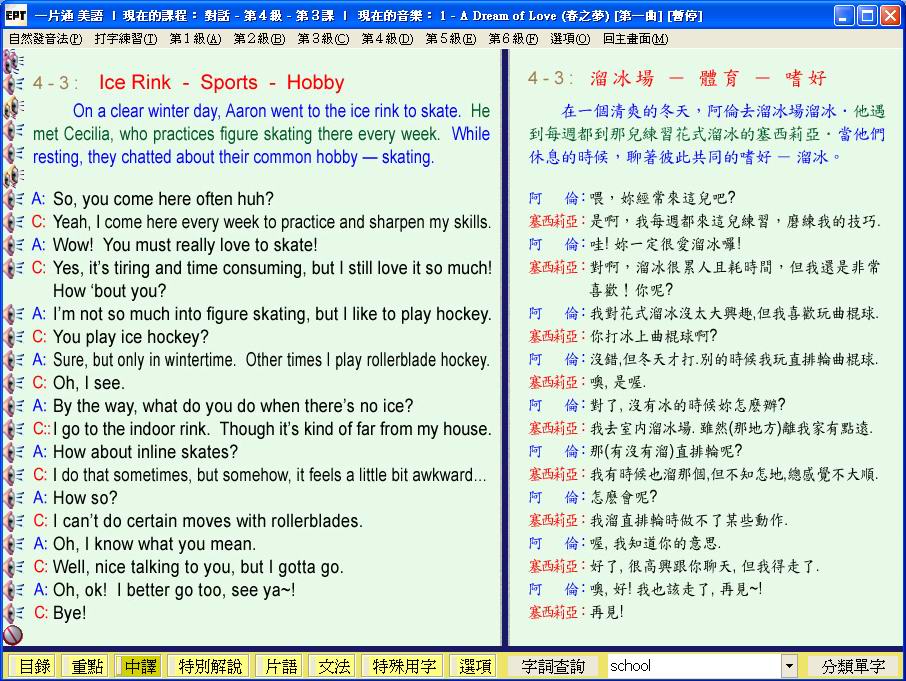Viewport: 906px width, 681px height.
Task: Play audio for 'You play ice hockey?'
Action: point(14,337)
